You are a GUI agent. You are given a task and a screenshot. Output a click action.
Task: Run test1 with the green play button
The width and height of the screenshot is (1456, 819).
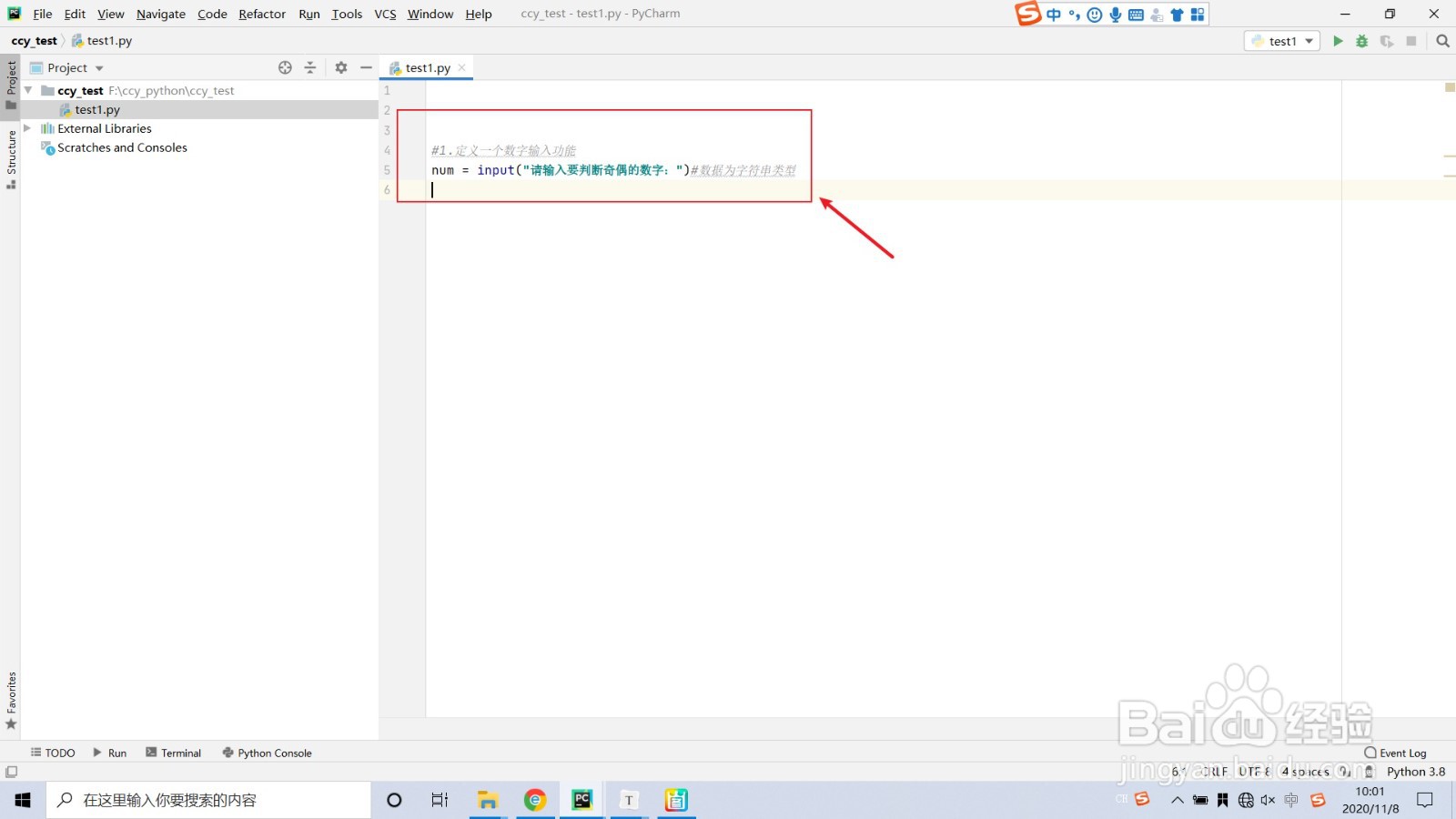(1338, 41)
